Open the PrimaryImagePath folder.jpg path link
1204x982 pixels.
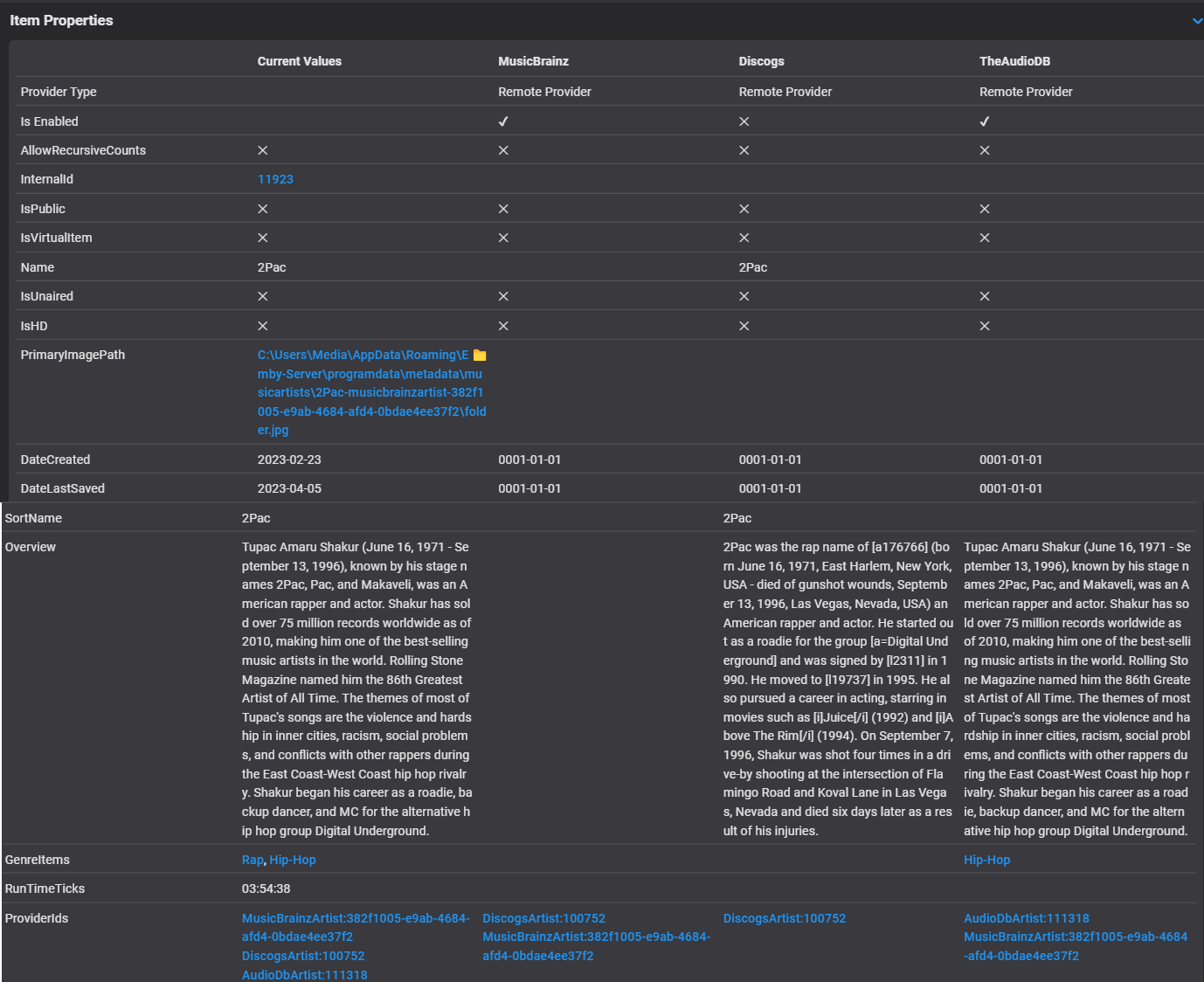pyautogui.click(x=371, y=392)
